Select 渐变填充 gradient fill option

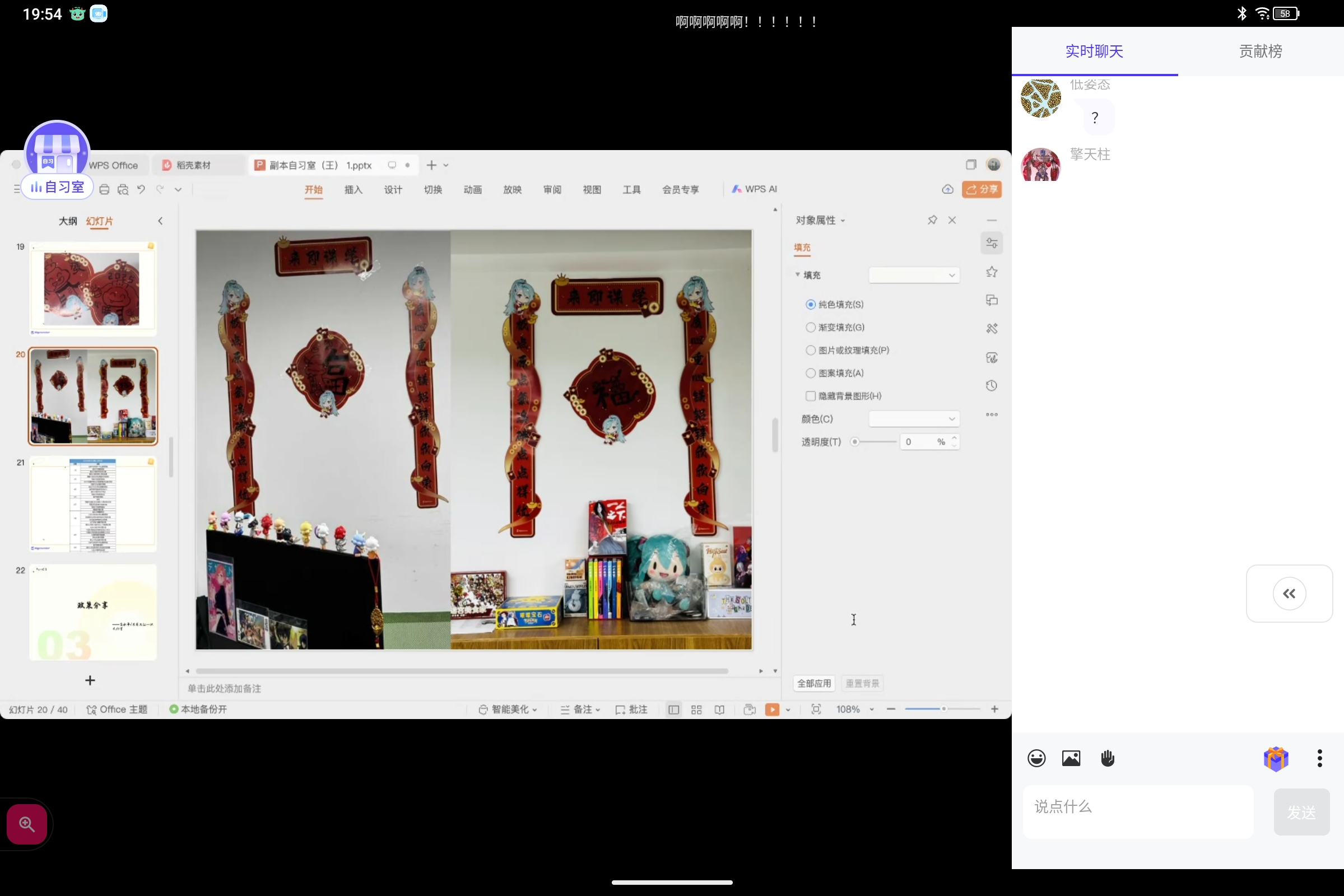(x=835, y=328)
